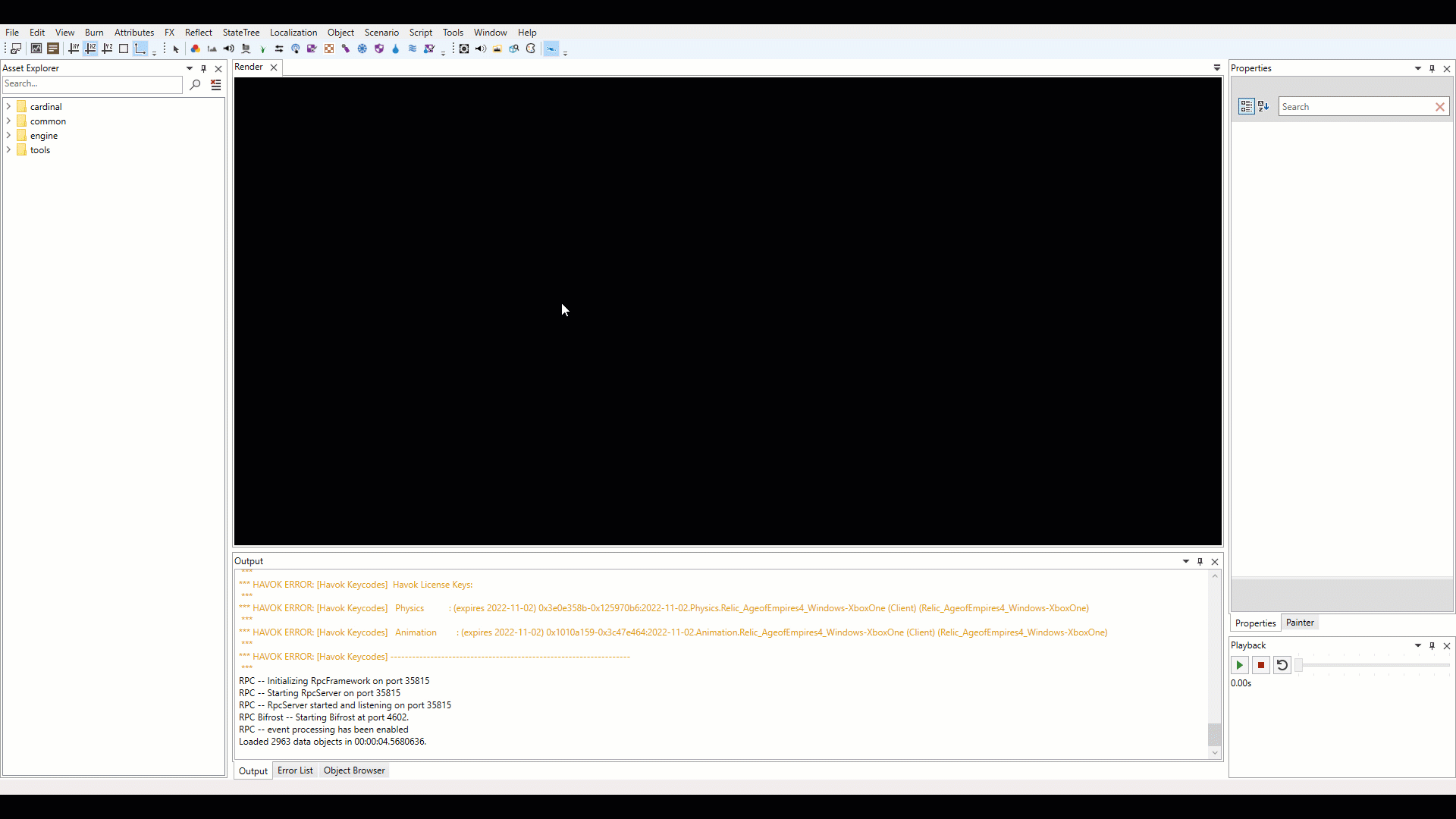The height and width of the screenshot is (819, 1456).
Task: Click the green sprout toolbar icon
Action: (262, 49)
